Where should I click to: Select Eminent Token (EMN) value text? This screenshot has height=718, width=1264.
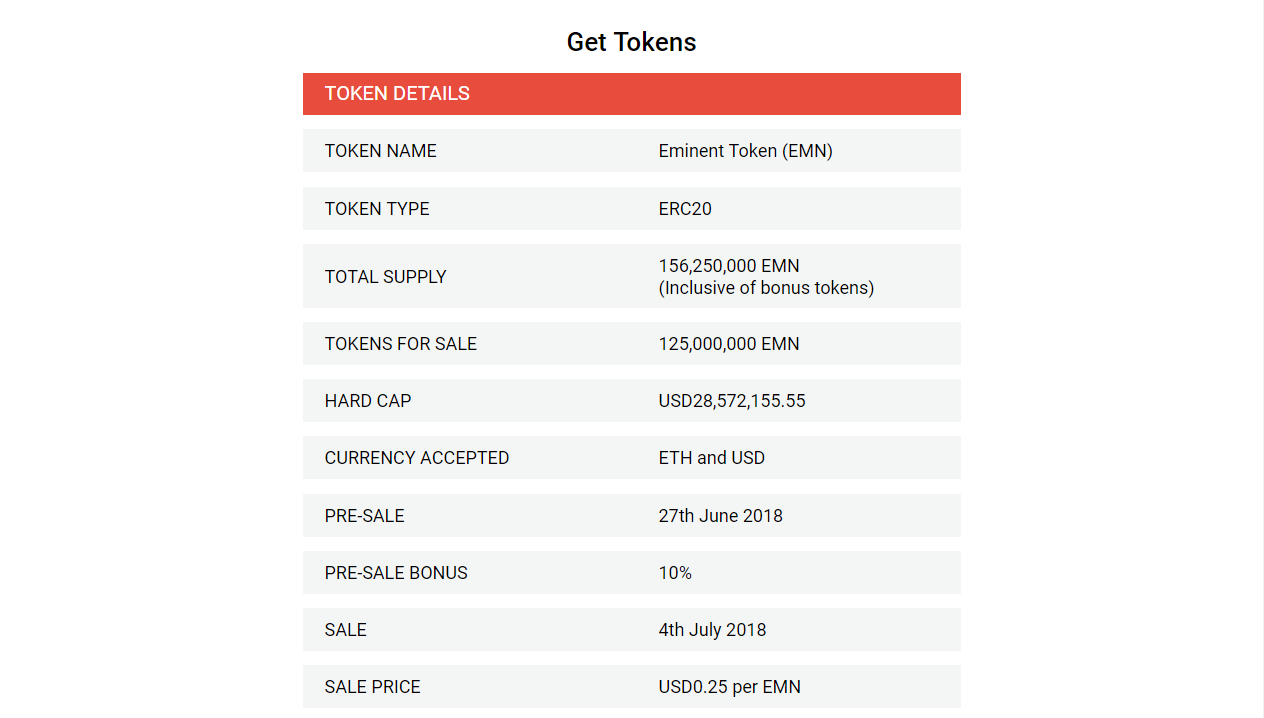[x=745, y=151]
